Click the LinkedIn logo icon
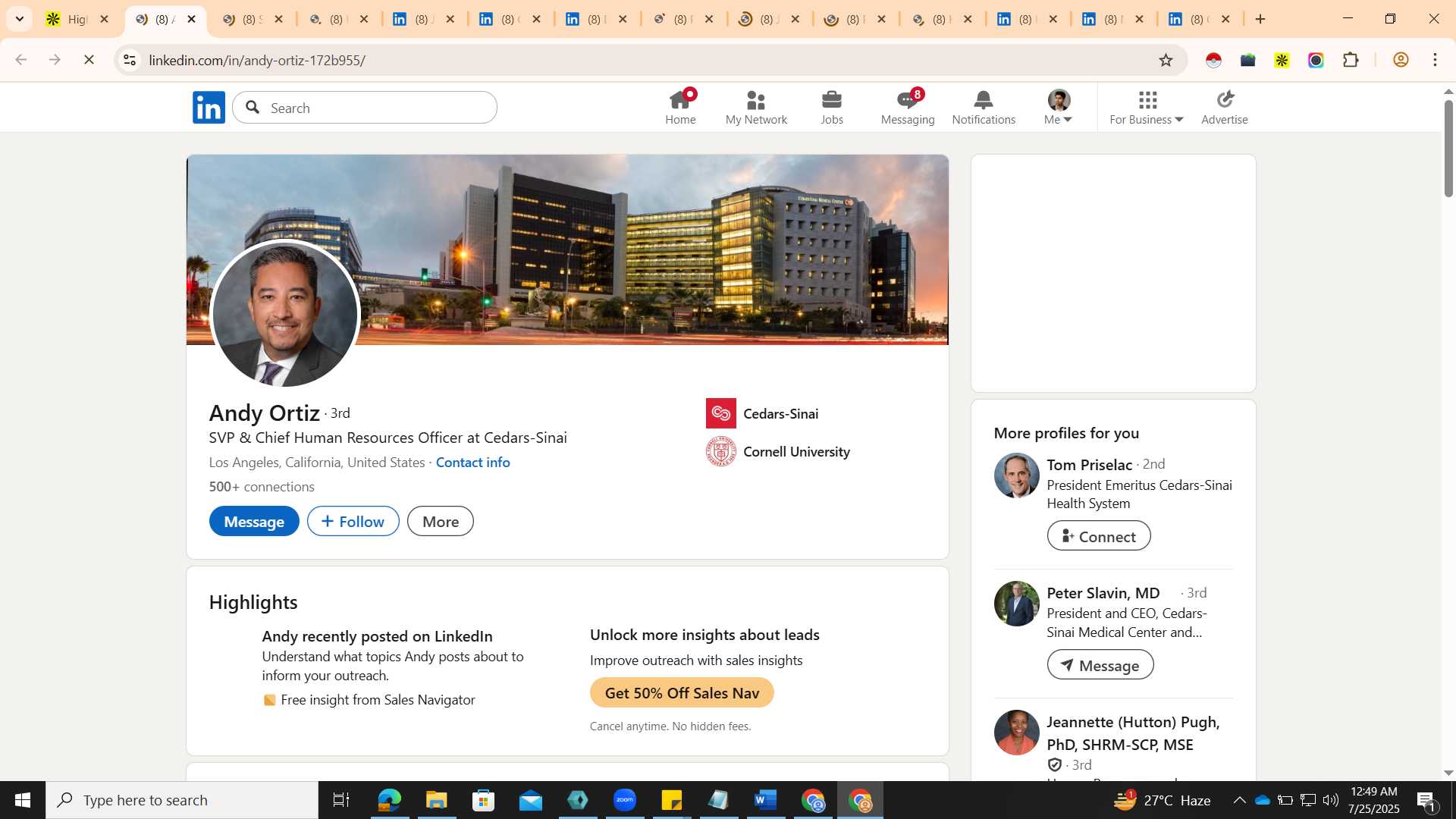Screen dimensions: 1456x819 pos(209,108)
